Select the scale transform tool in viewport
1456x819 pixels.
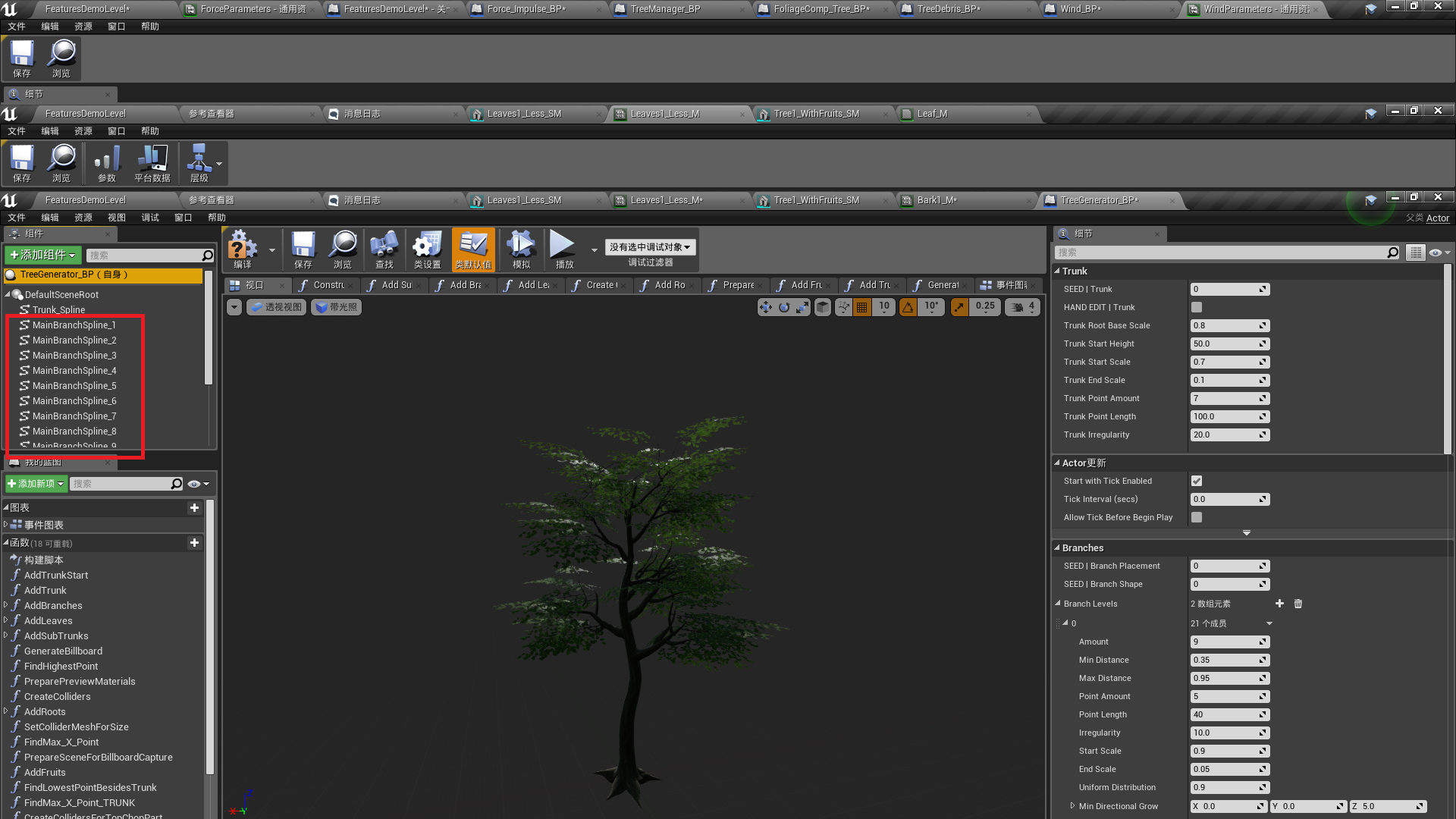802,307
